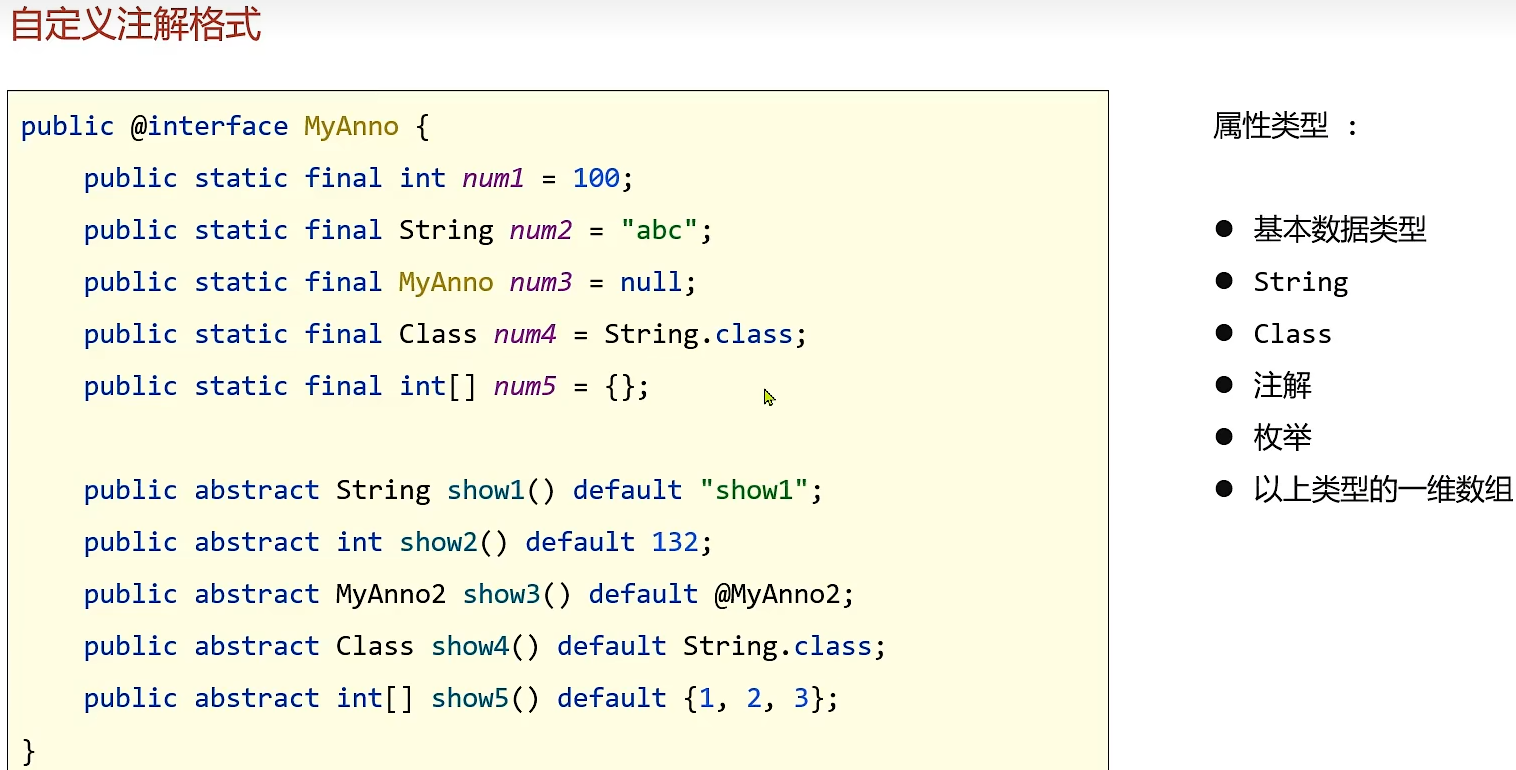Viewport: 1516px width, 770px height.
Task: Select the show4() method name
Action: tap(469, 646)
